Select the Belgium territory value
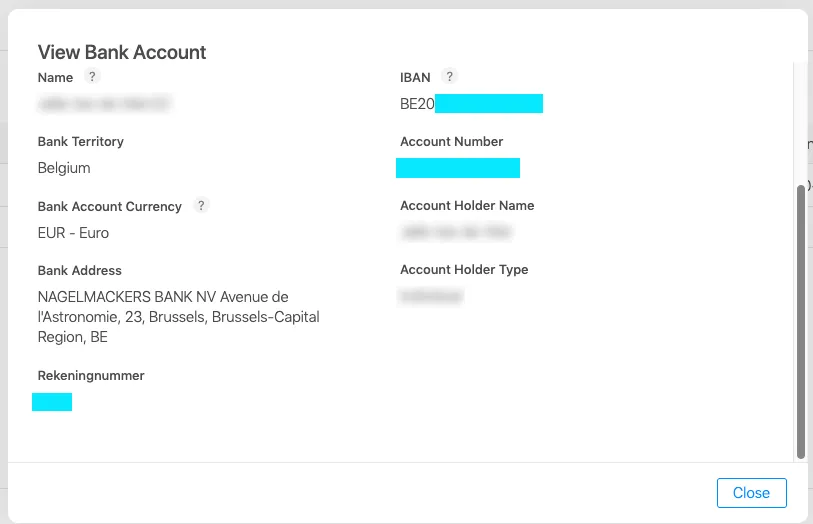This screenshot has width=813, height=524. point(64,168)
